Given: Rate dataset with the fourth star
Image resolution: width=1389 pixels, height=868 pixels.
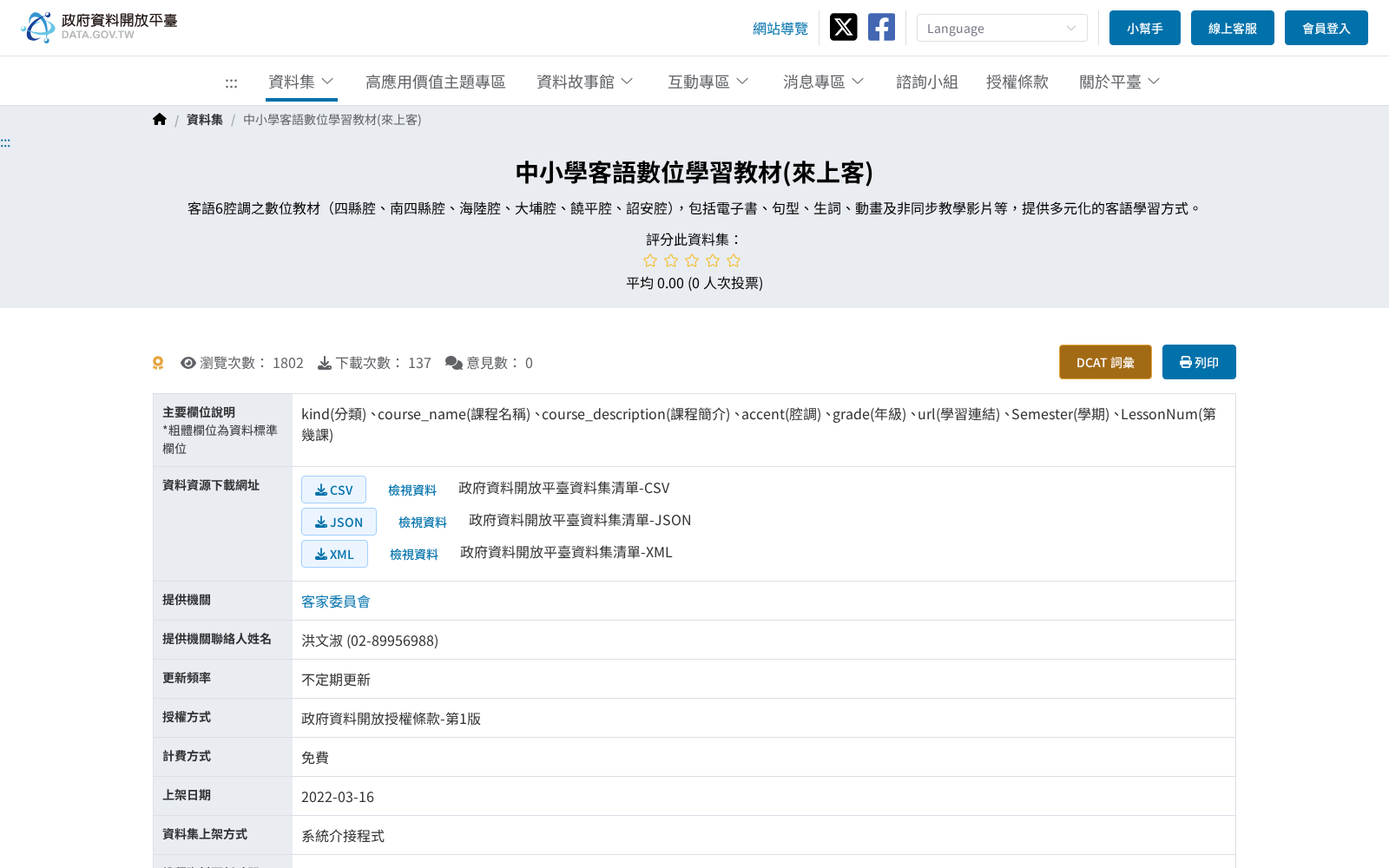Looking at the screenshot, I should 713,260.
